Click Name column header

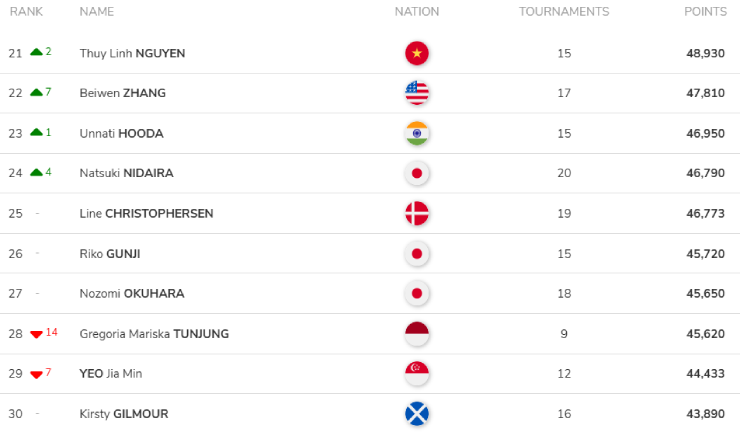[97, 12]
